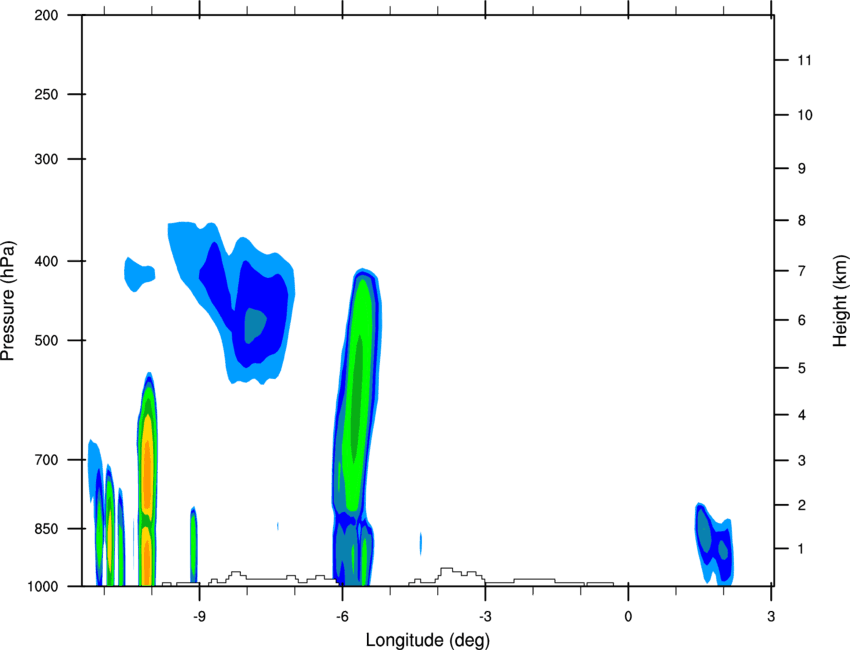This screenshot has width=850, height=650.
Task: Click height tick label 10
Action: (804, 115)
